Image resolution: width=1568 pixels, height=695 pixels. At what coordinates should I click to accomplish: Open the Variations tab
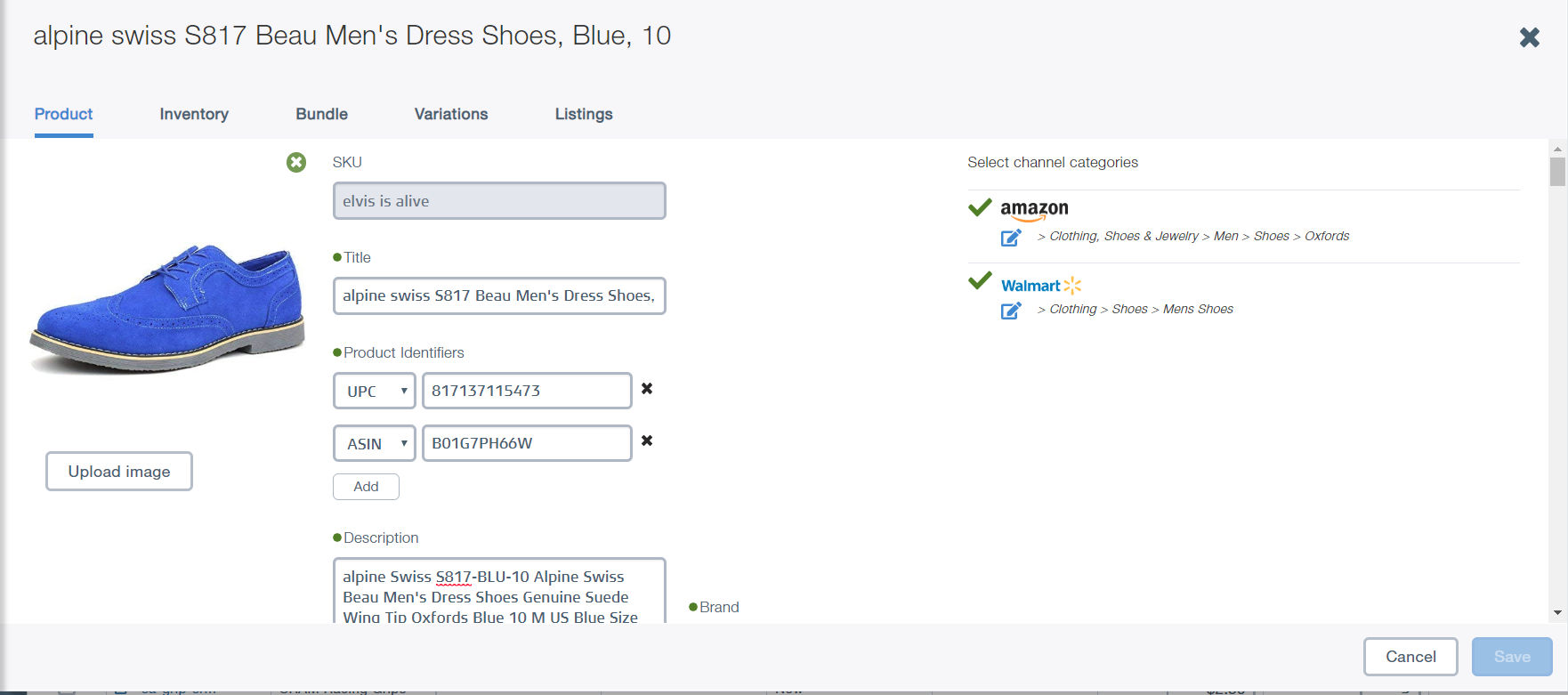(x=451, y=114)
